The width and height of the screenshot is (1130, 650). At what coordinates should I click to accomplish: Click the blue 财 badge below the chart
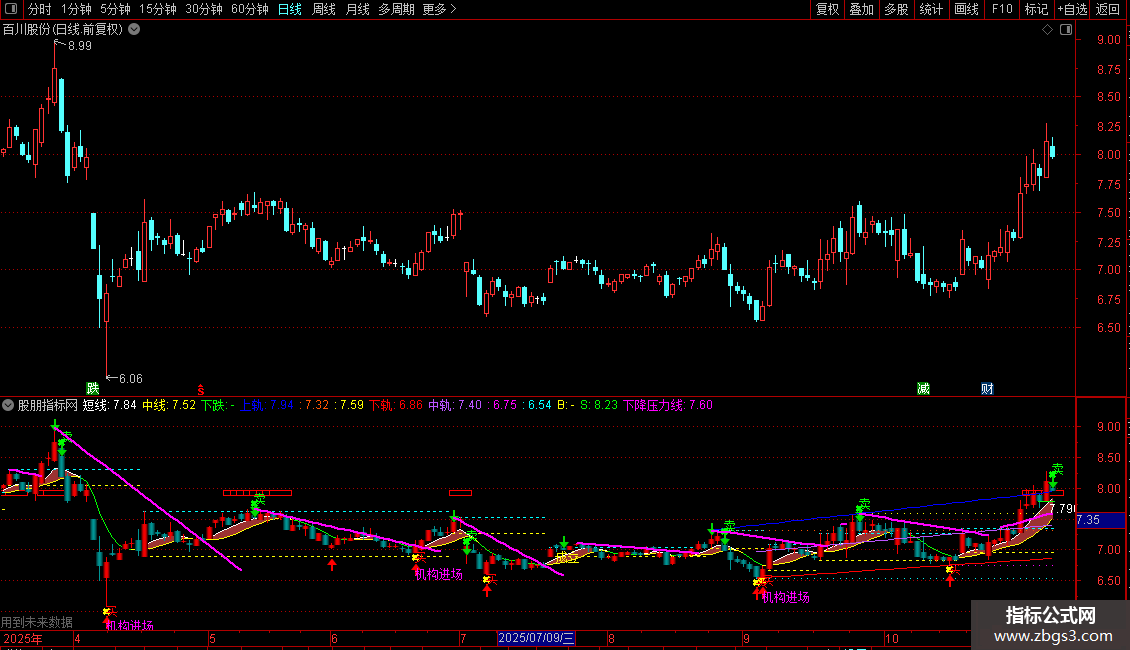pyautogui.click(x=987, y=388)
